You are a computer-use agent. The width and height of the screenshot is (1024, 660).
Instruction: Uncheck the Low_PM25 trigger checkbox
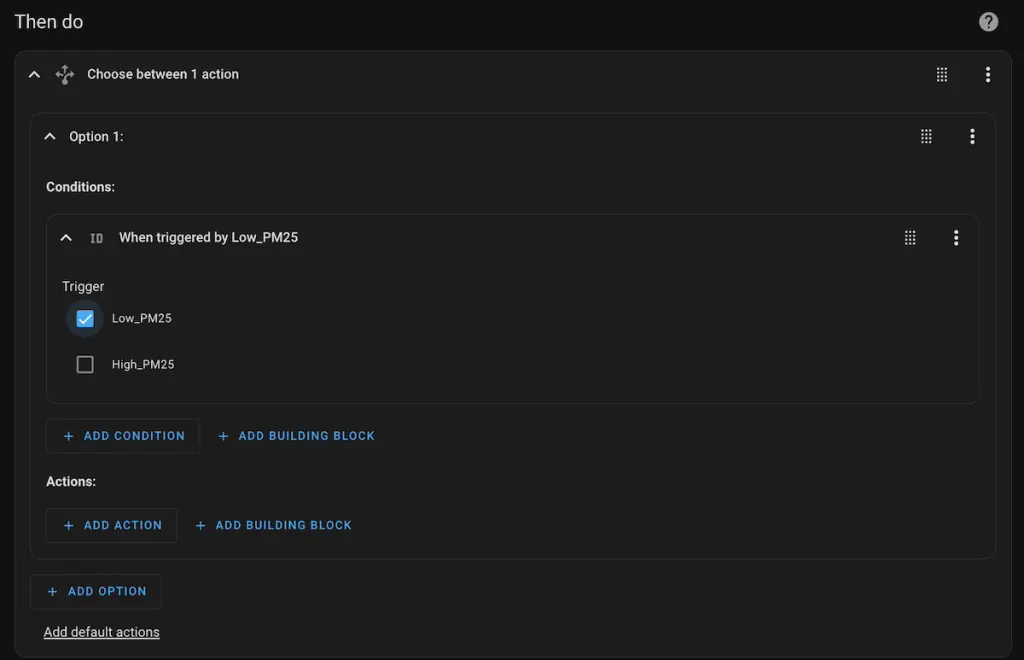[85, 319]
